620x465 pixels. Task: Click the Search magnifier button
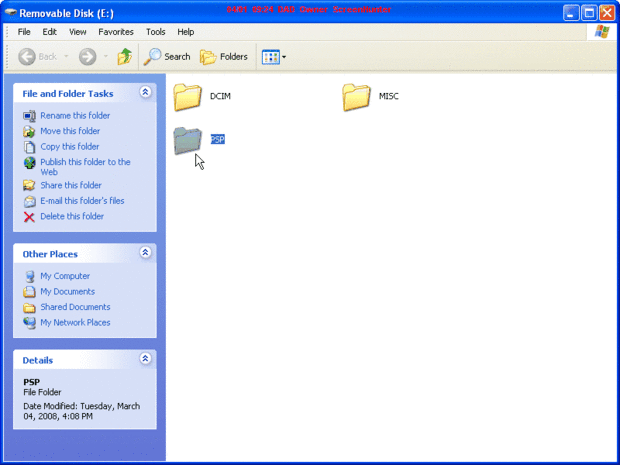click(167, 57)
